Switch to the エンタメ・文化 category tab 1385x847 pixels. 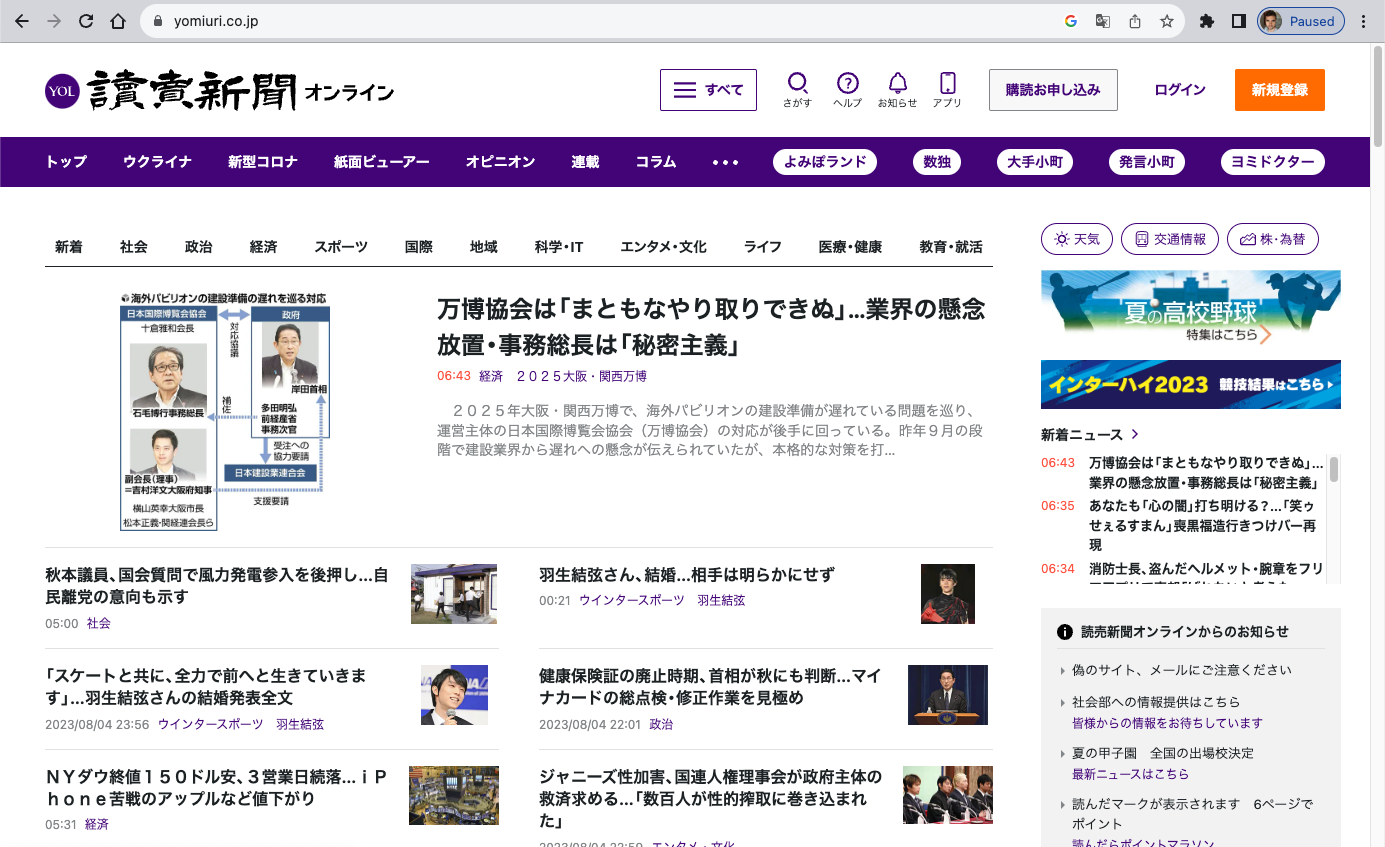(664, 247)
